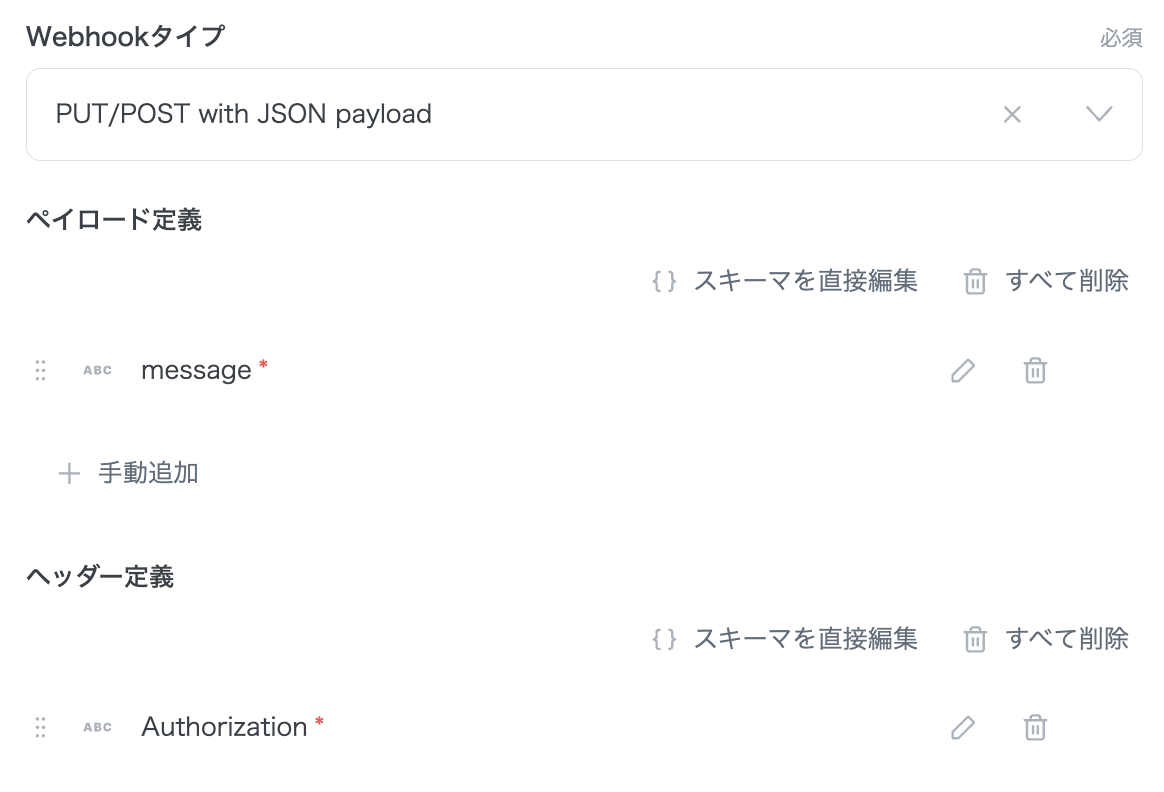Edit the Authorization header with pencil icon

point(962,728)
